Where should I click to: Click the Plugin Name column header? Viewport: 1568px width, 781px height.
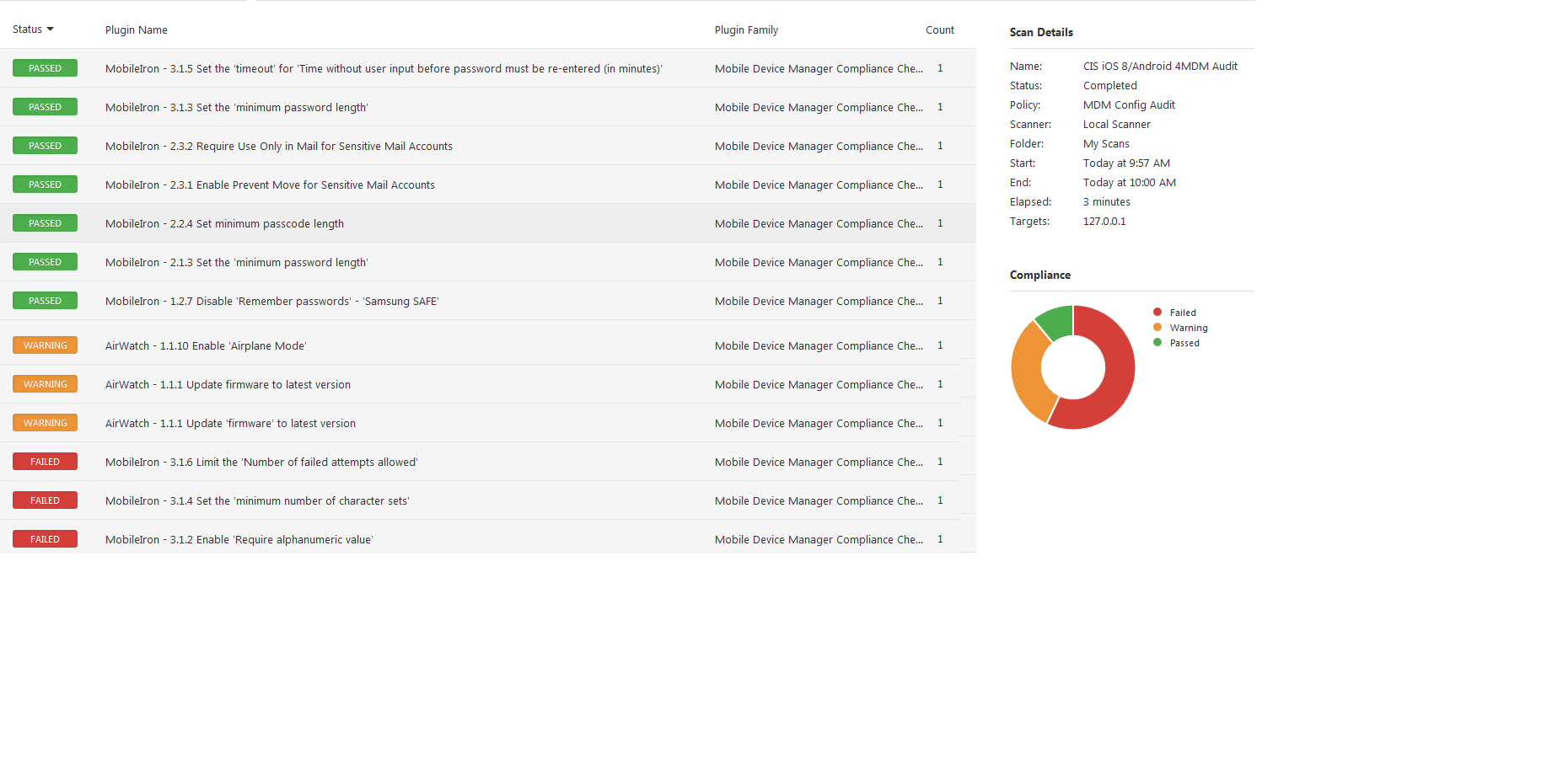pos(137,29)
